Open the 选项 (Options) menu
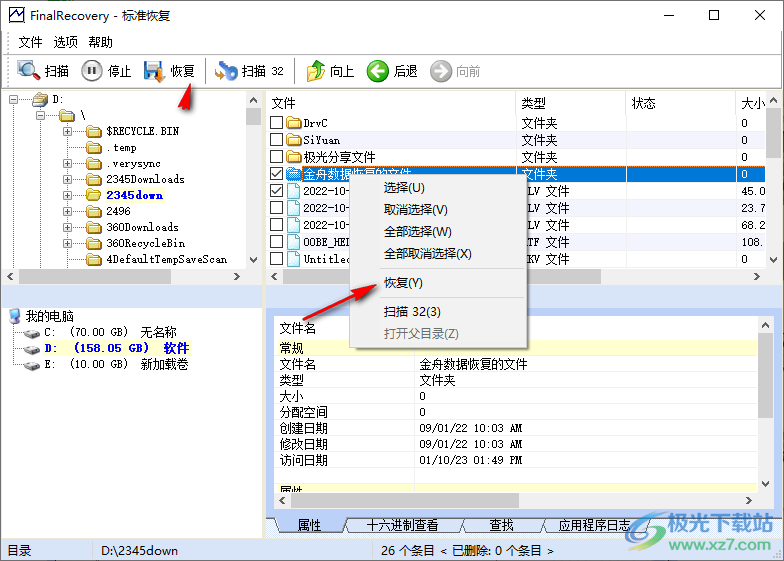This screenshot has height=561, width=784. point(66,42)
